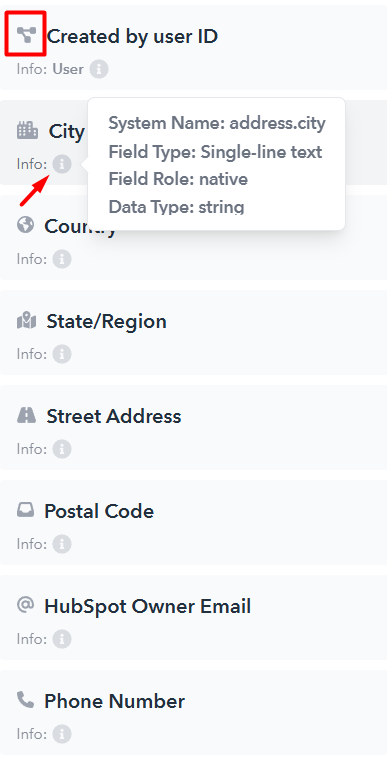Select the HubSpot Owner Email field label
Viewport: 387px width, 760px height.
coord(147,606)
